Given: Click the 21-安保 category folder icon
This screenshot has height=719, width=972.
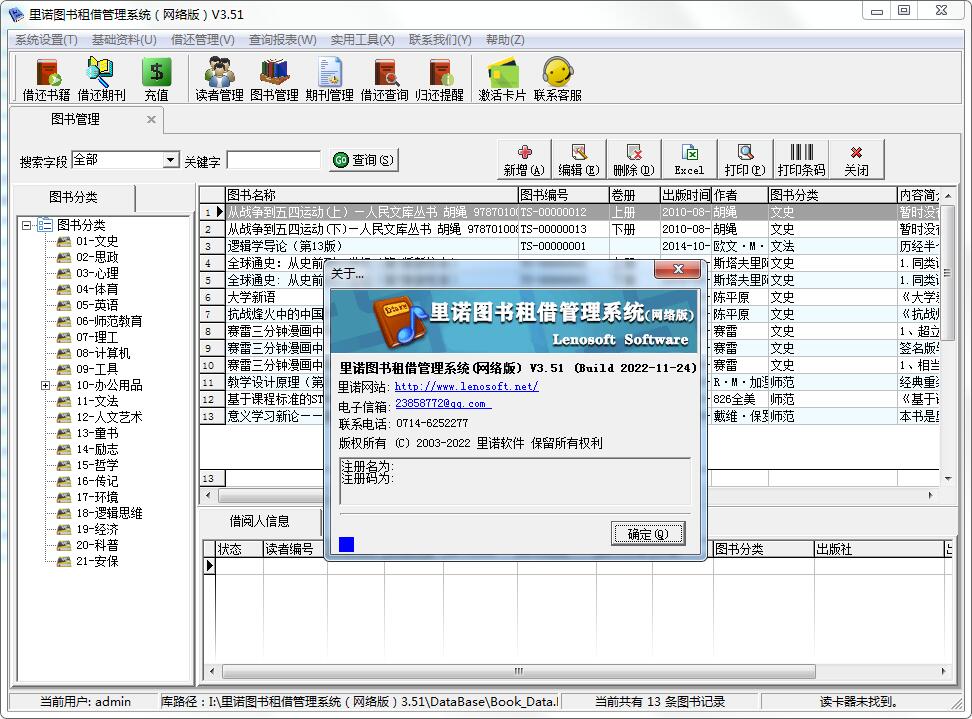Looking at the screenshot, I should 64,562.
